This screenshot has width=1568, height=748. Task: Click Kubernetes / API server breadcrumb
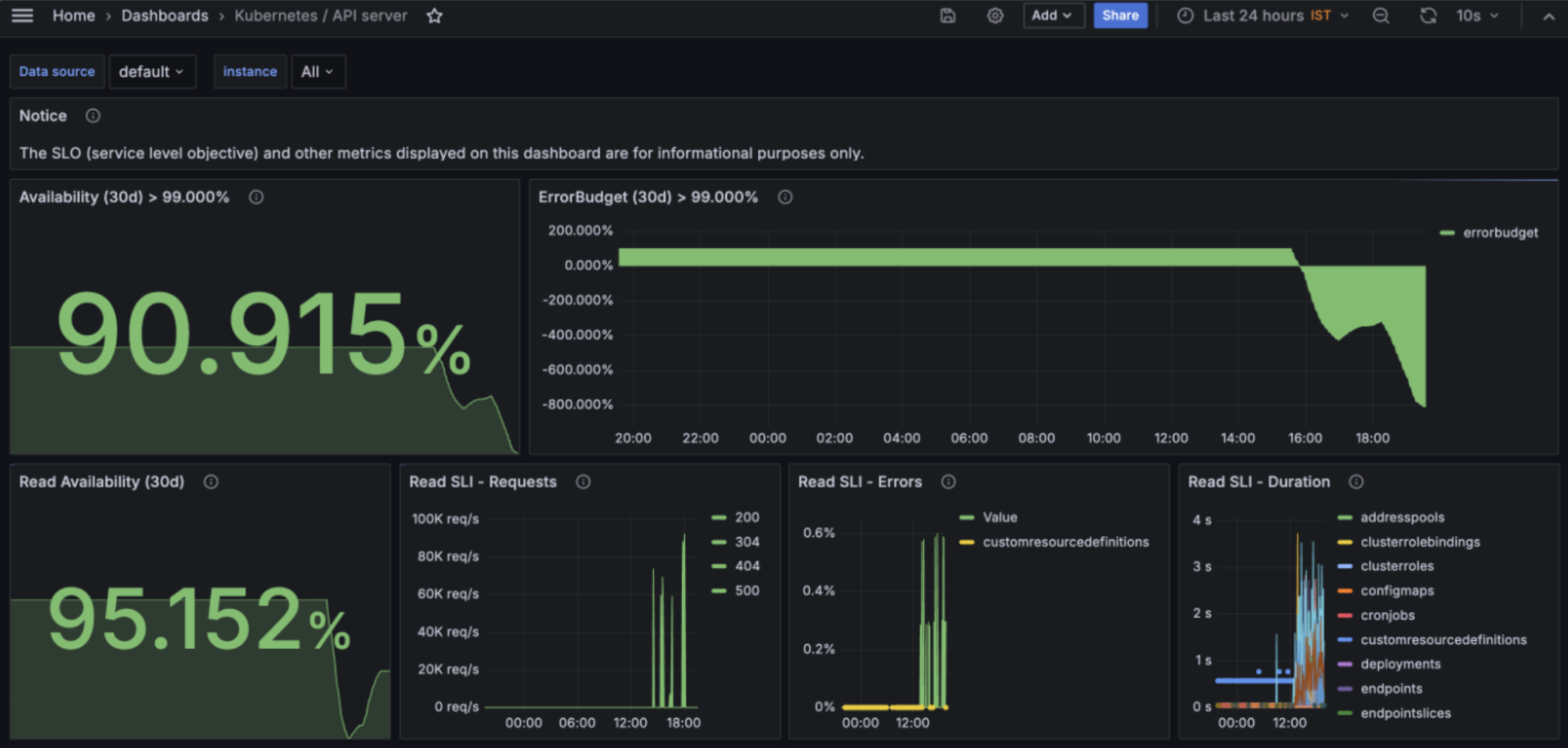321,16
